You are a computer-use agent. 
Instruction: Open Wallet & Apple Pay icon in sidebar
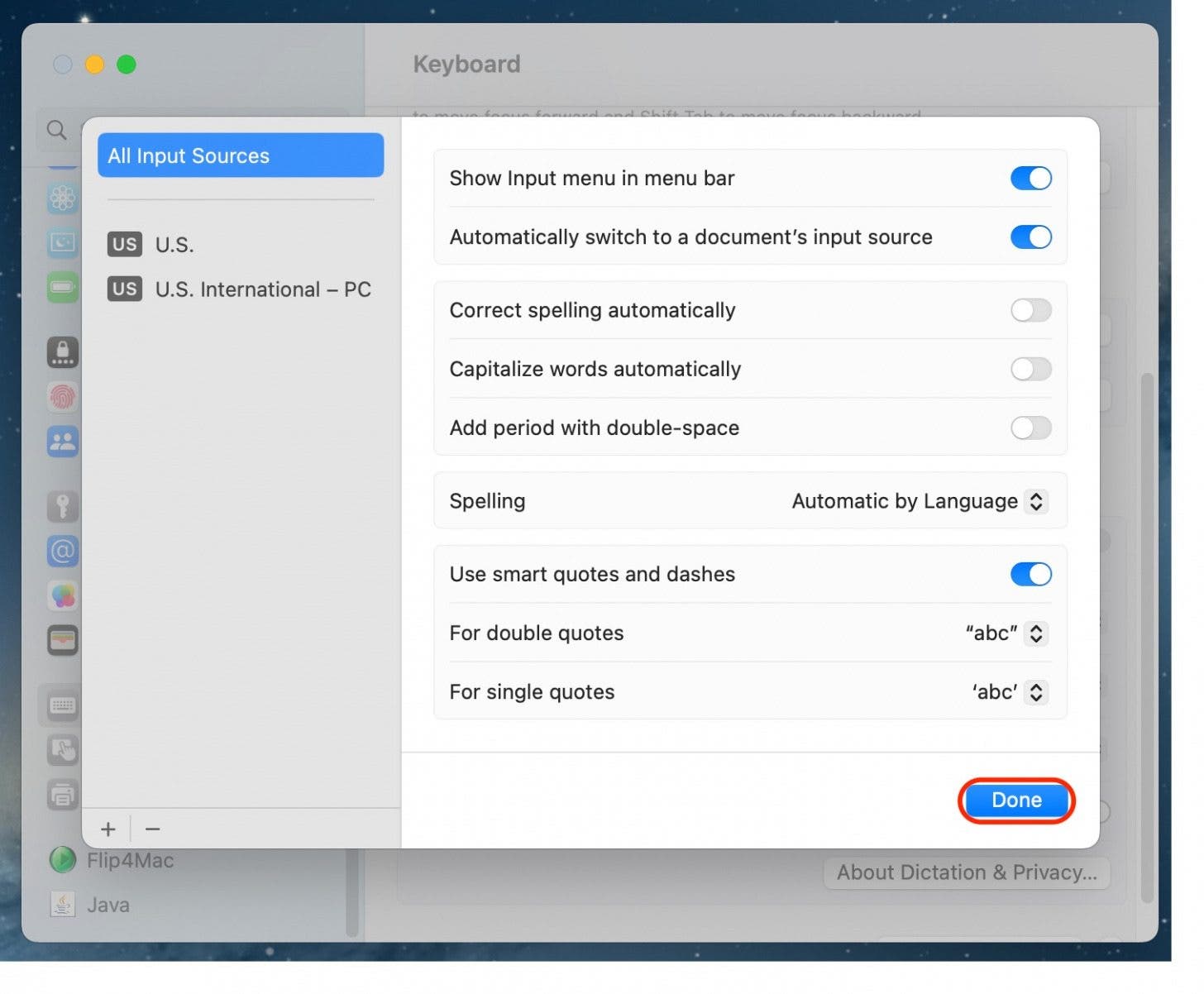pos(63,640)
